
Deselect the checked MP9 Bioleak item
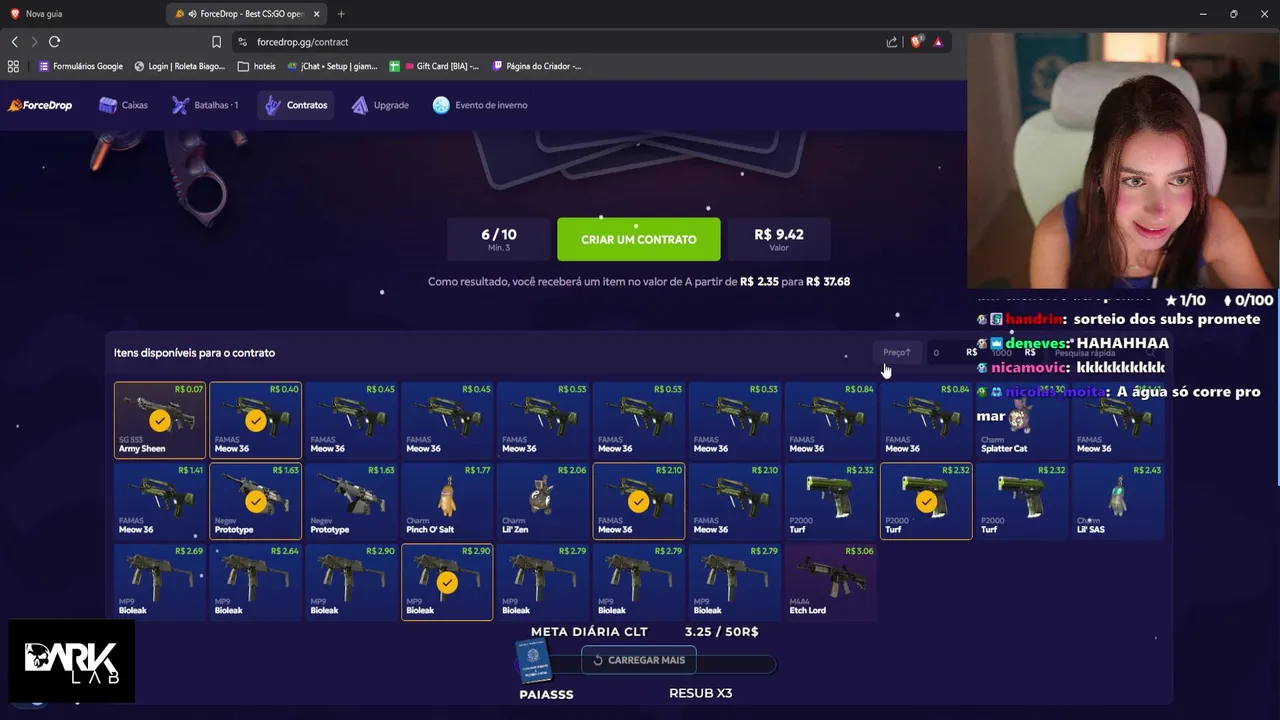click(447, 581)
